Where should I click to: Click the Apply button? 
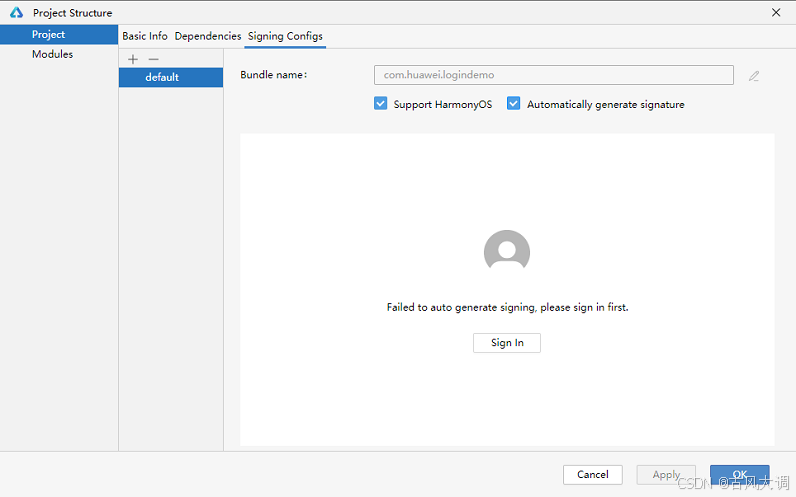tap(666, 475)
